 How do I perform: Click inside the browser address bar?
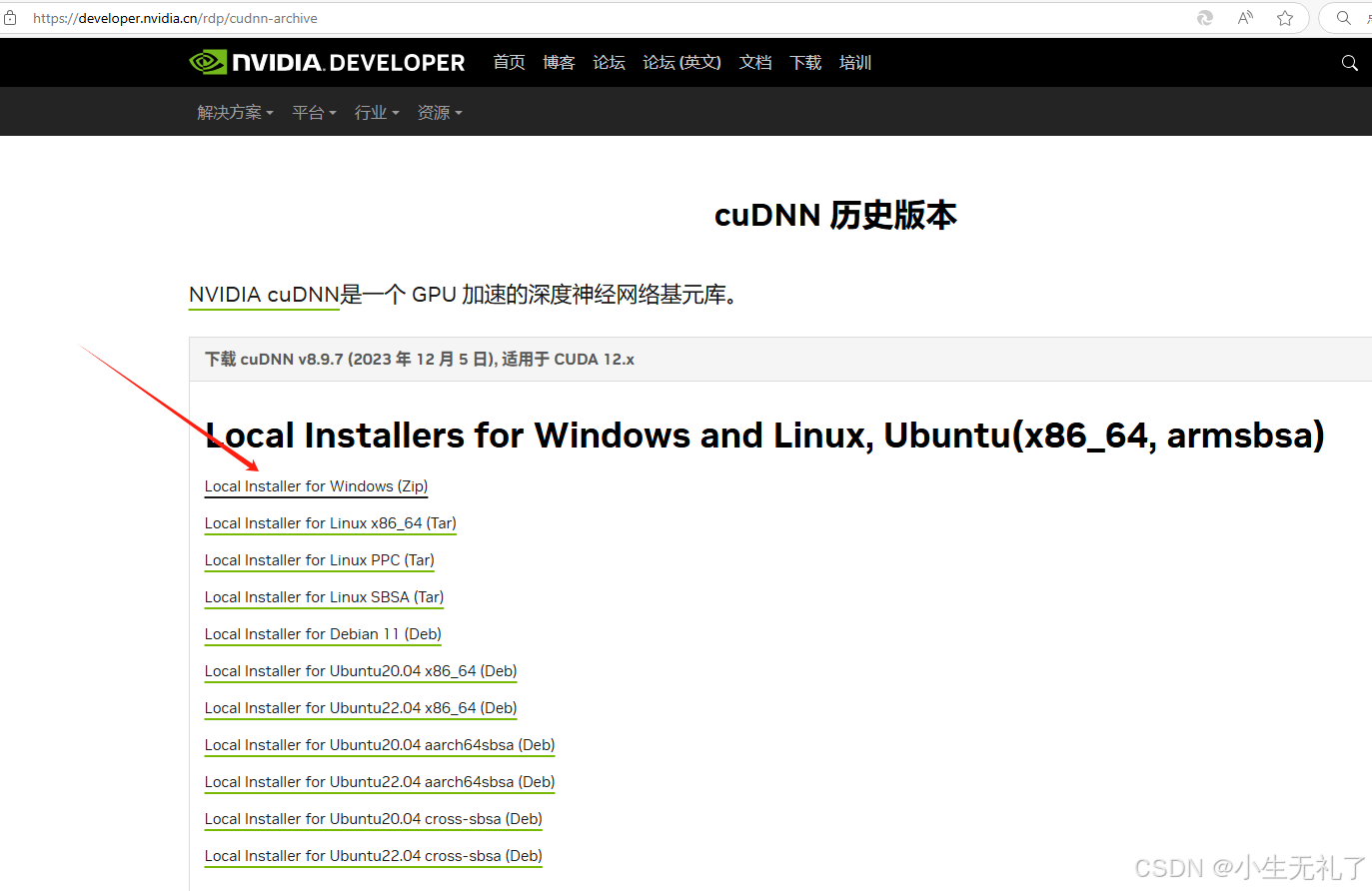pyautogui.click(x=600, y=17)
